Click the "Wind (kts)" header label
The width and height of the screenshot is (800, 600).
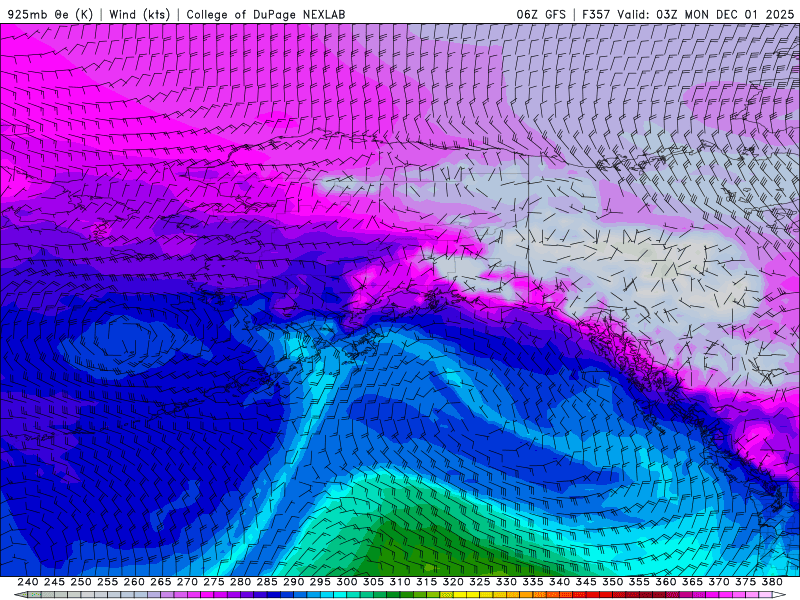pos(139,14)
